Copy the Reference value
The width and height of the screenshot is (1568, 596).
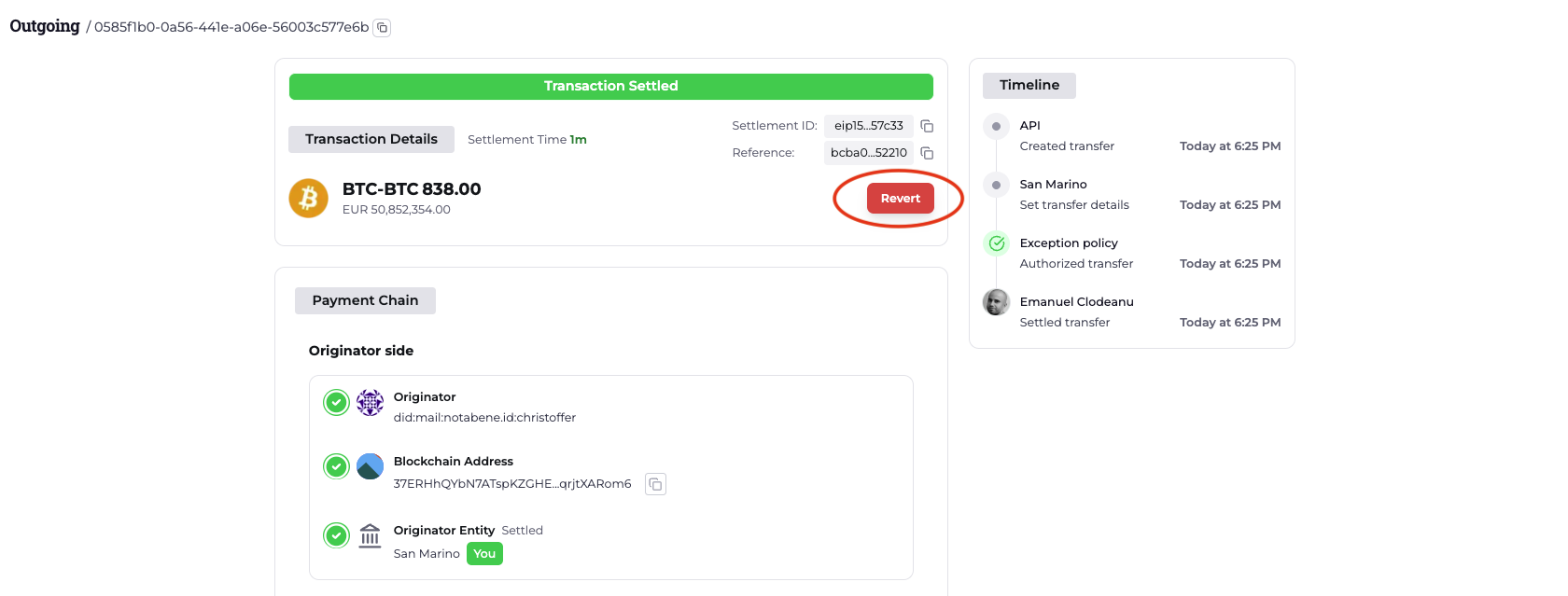pos(927,153)
